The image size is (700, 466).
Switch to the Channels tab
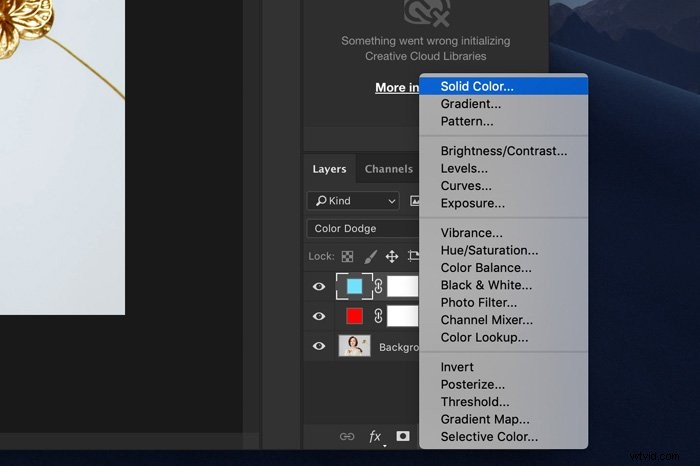[388, 169]
